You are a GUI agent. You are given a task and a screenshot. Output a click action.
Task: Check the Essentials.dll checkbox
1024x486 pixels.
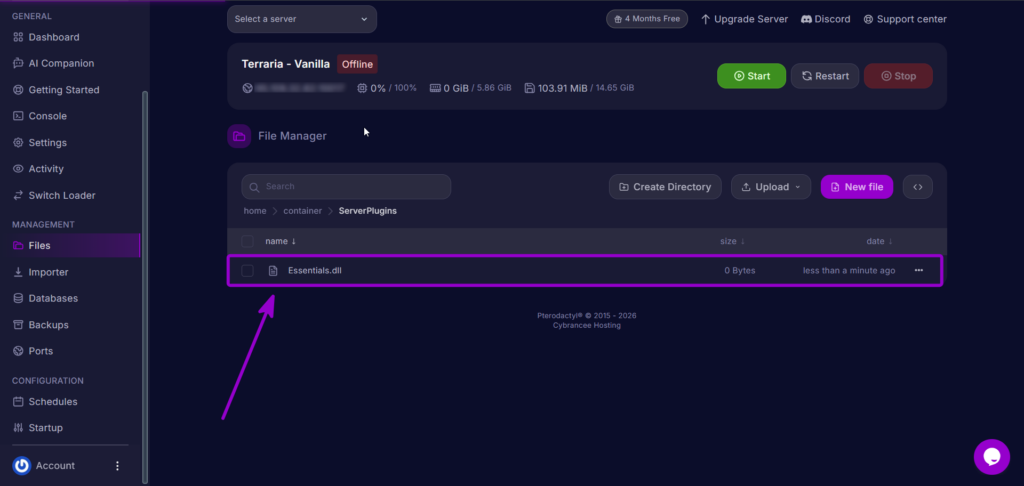248,270
